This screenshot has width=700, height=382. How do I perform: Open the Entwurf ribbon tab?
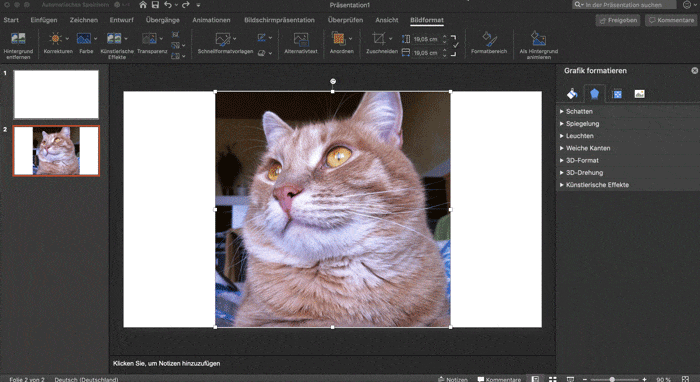121,20
